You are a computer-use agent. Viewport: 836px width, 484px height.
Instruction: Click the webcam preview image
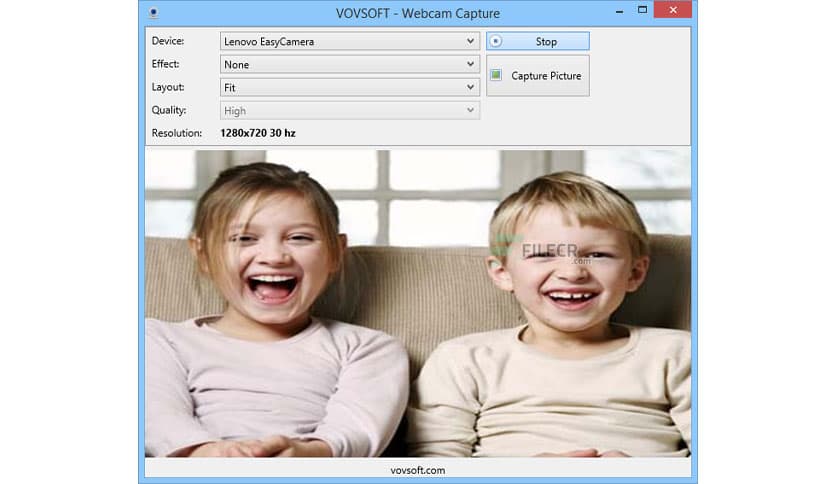click(x=418, y=303)
